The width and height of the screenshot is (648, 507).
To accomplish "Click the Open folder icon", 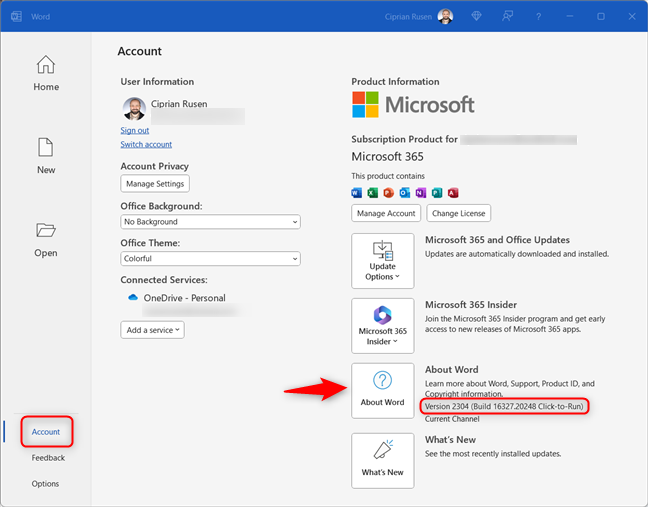I will pos(45,230).
